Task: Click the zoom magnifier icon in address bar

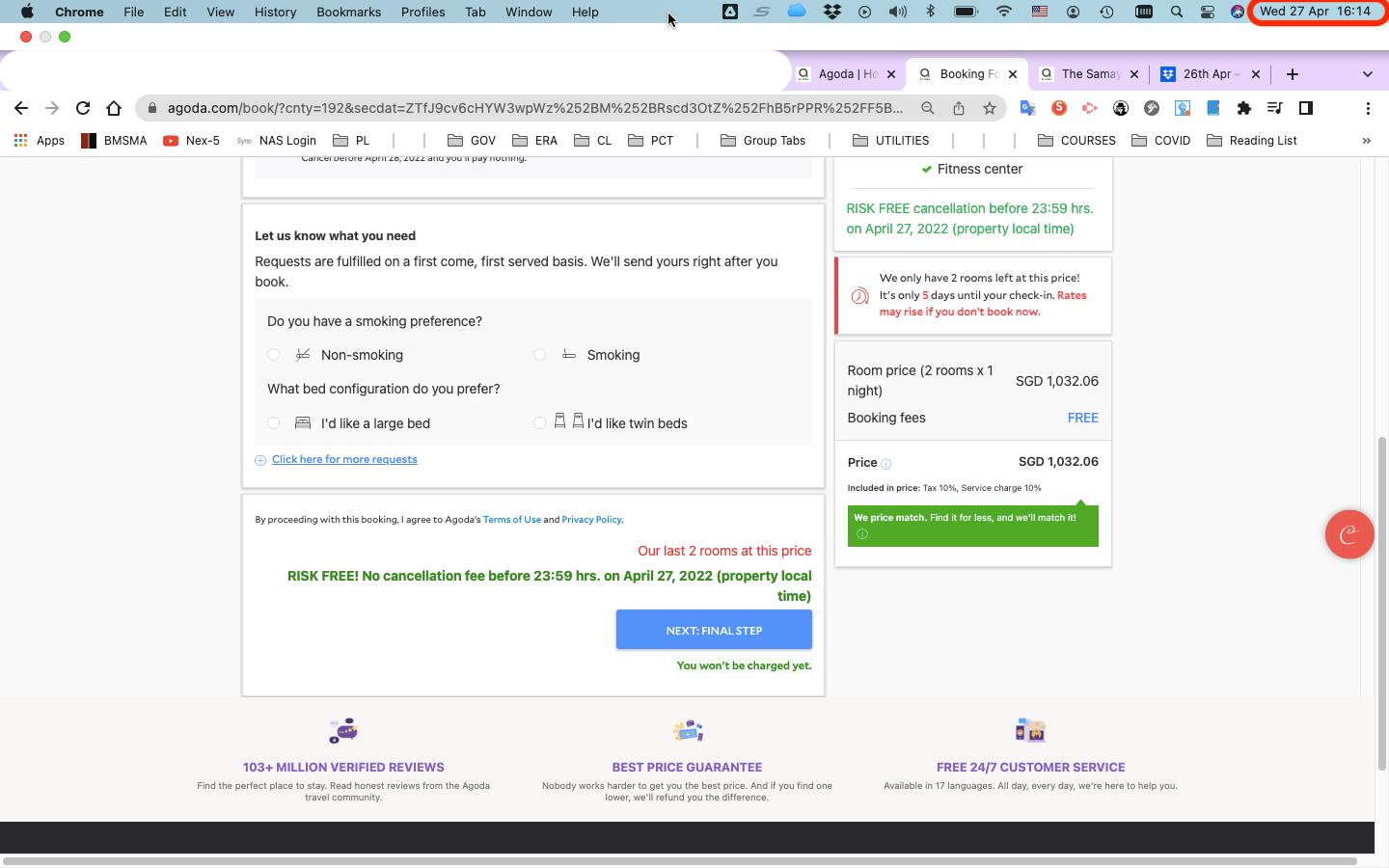Action: click(928, 108)
